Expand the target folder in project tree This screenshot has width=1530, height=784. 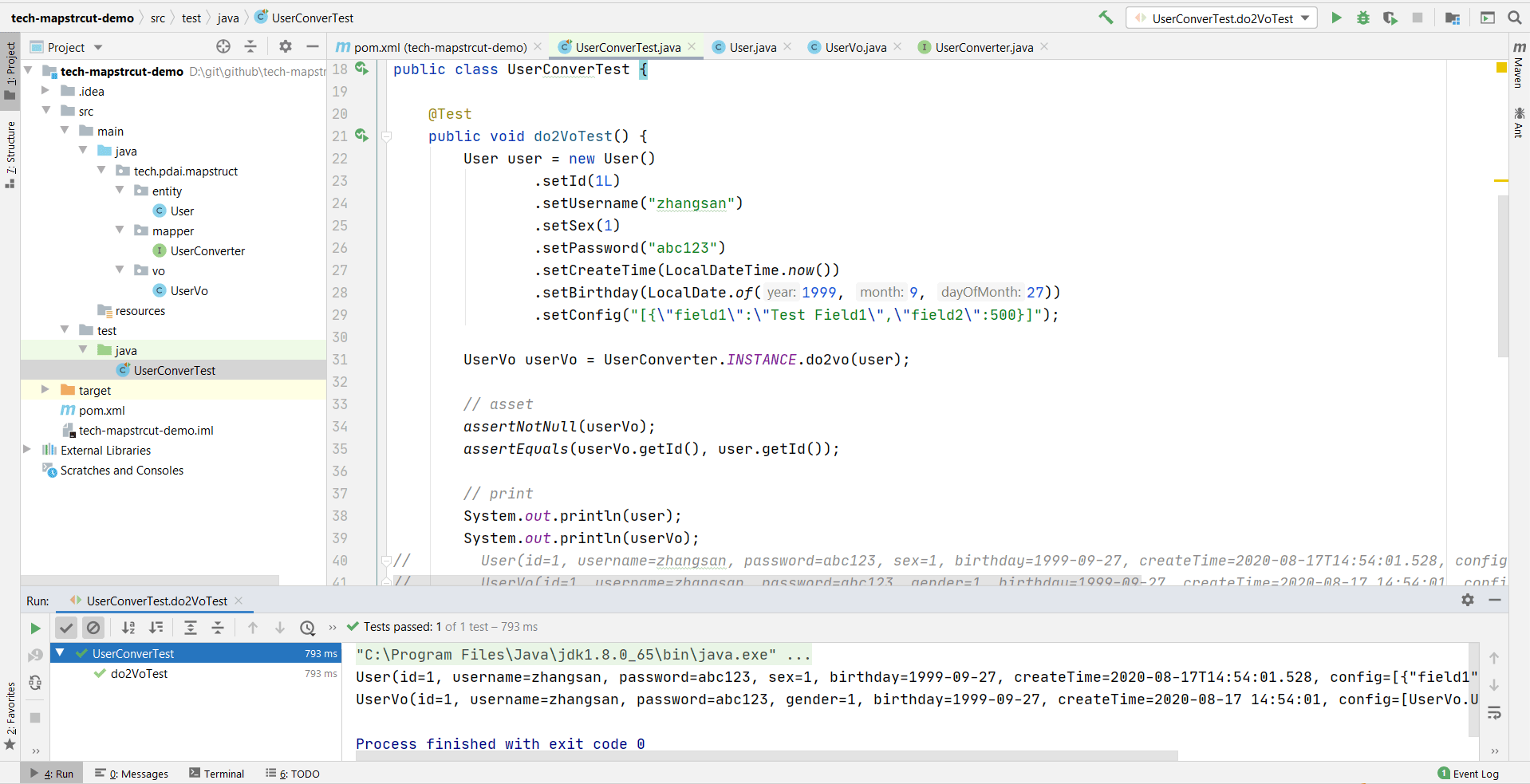coord(45,390)
